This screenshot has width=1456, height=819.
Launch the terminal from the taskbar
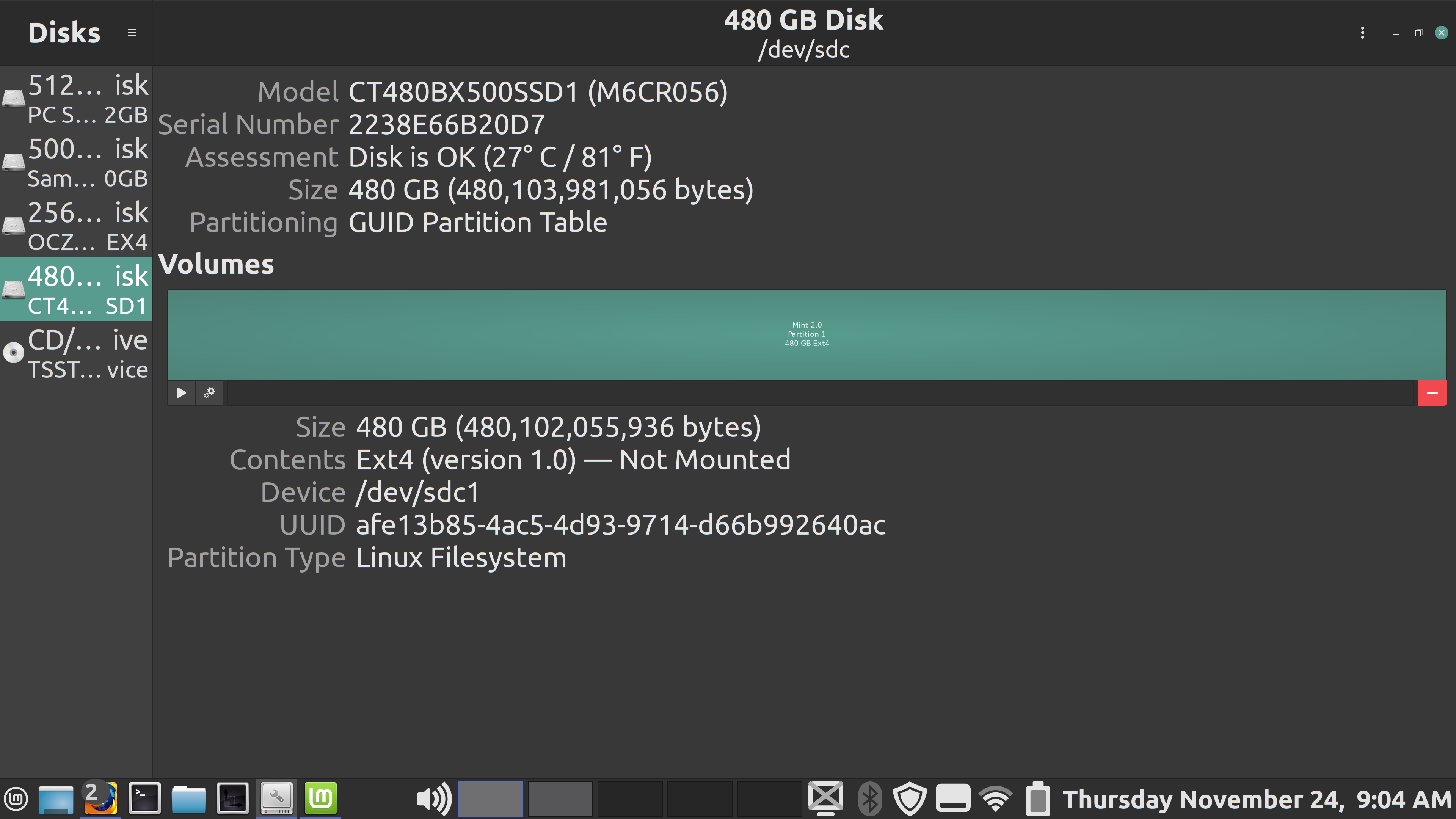145,799
